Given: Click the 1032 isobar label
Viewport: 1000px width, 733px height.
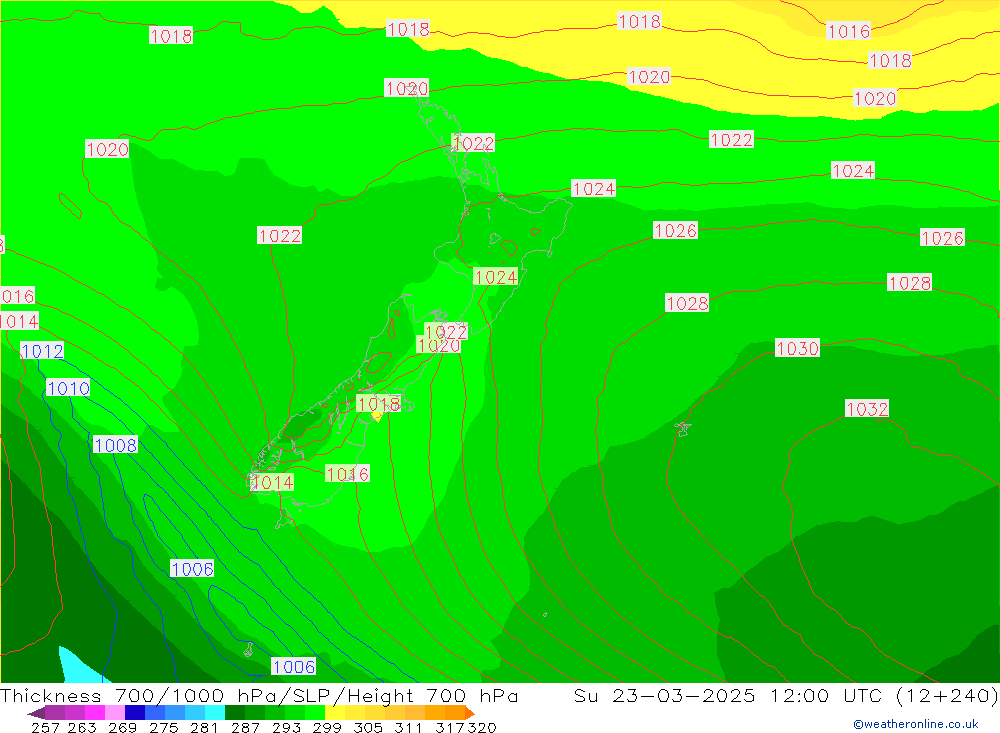Looking at the screenshot, I should pyautogui.click(x=867, y=408).
